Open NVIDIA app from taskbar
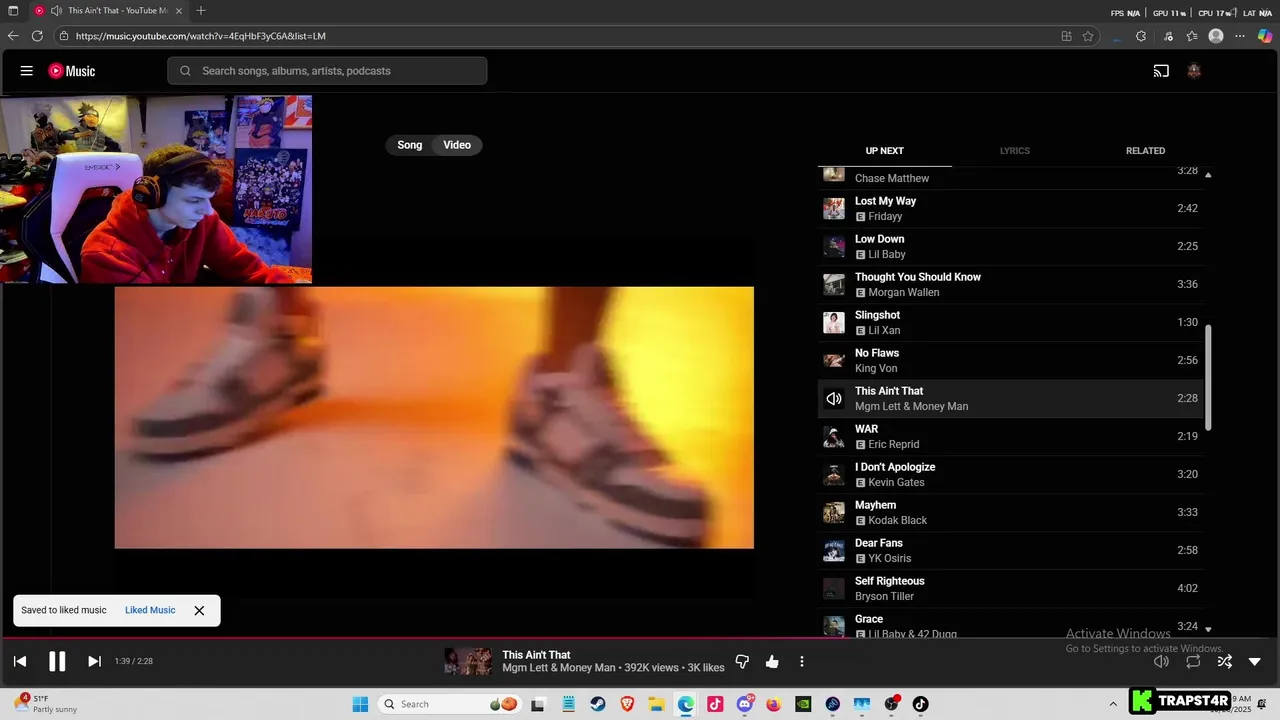Image resolution: width=1280 pixels, height=720 pixels. coord(803,704)
